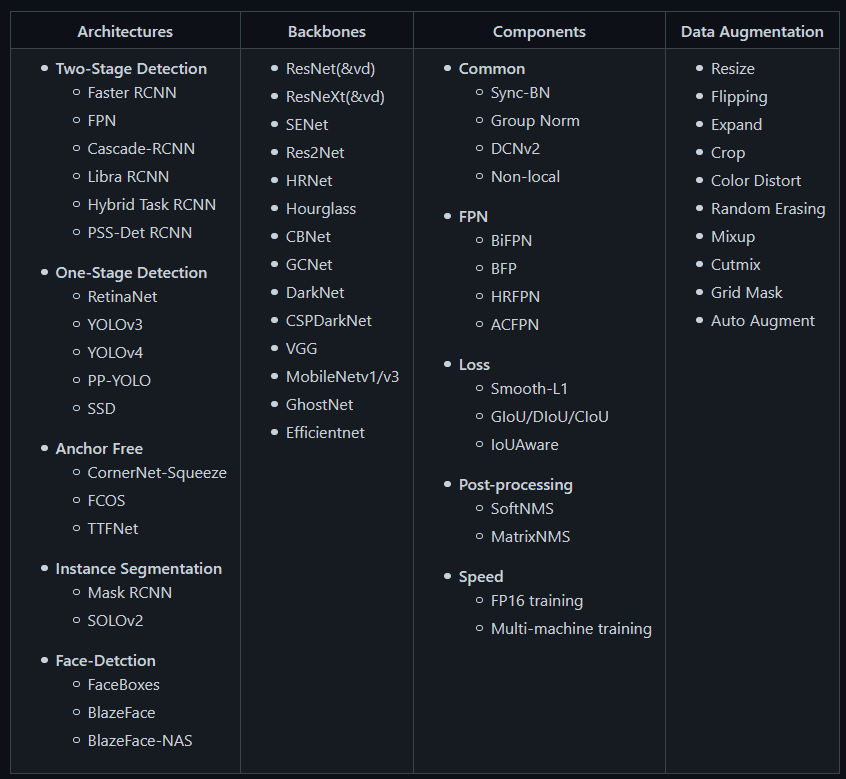Select GIoU/DIoU/CIoU loss item
The width and height of the screenshot is (846, 779).
tap(549, 417)
